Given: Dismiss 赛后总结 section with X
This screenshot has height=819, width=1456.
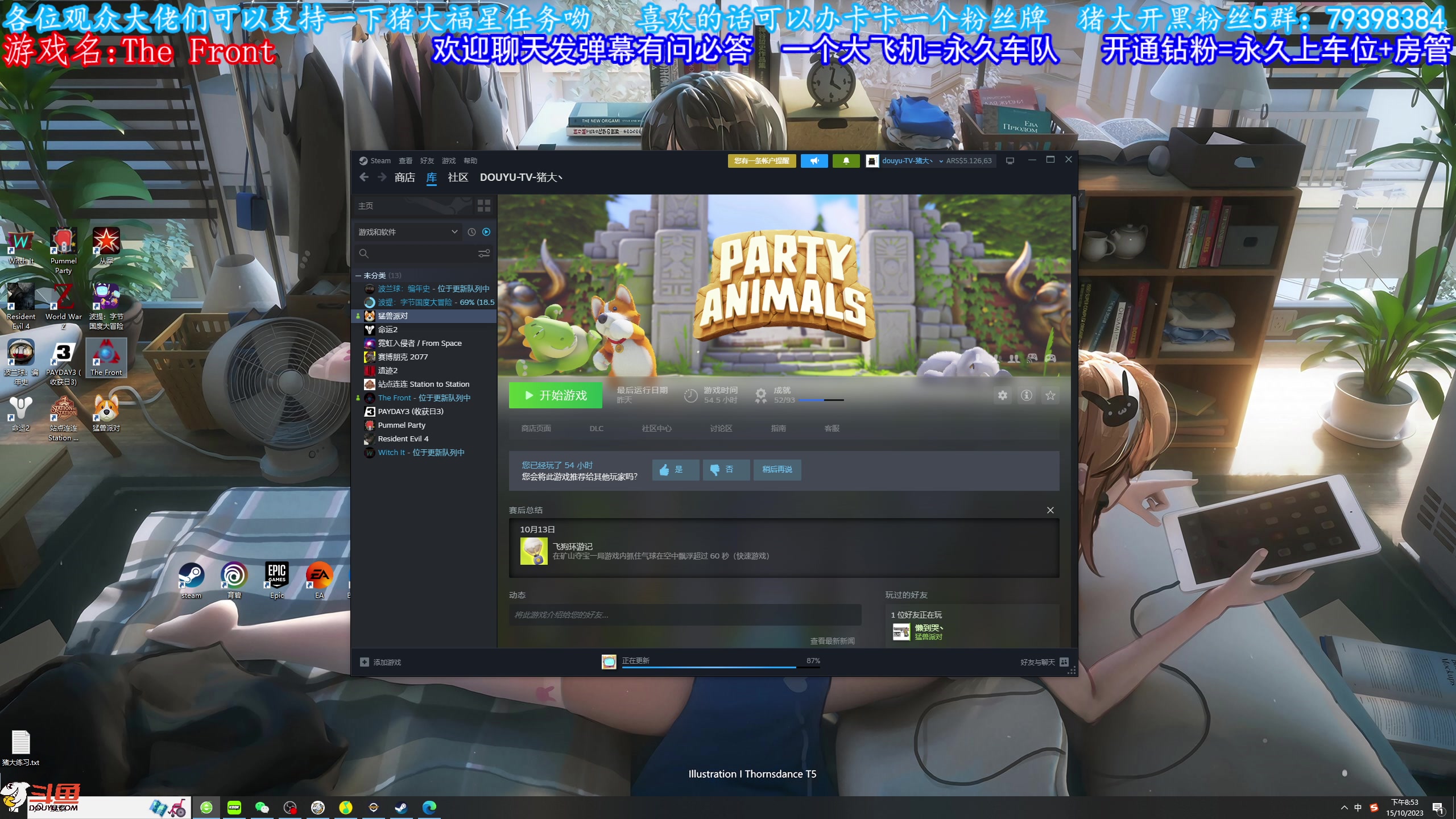Looking at the screenshot, I should coord(1050,510).
